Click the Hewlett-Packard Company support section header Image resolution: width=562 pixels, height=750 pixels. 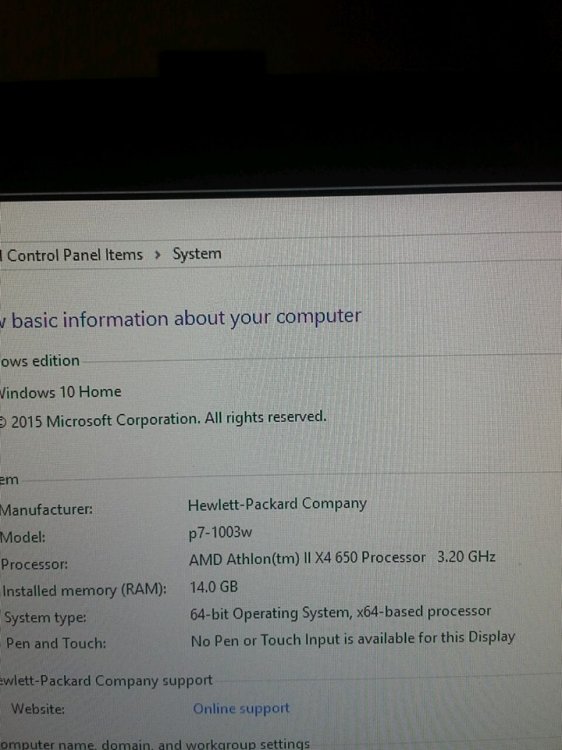pyautogui.click(x=106, y=681)
